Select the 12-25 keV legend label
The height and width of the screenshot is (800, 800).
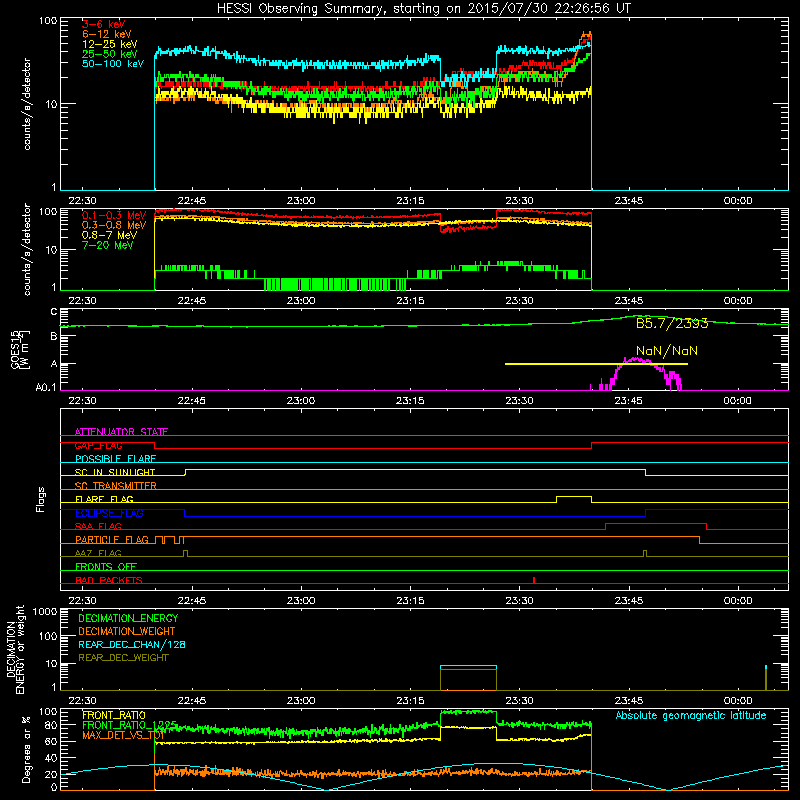[x=110, y=44]
